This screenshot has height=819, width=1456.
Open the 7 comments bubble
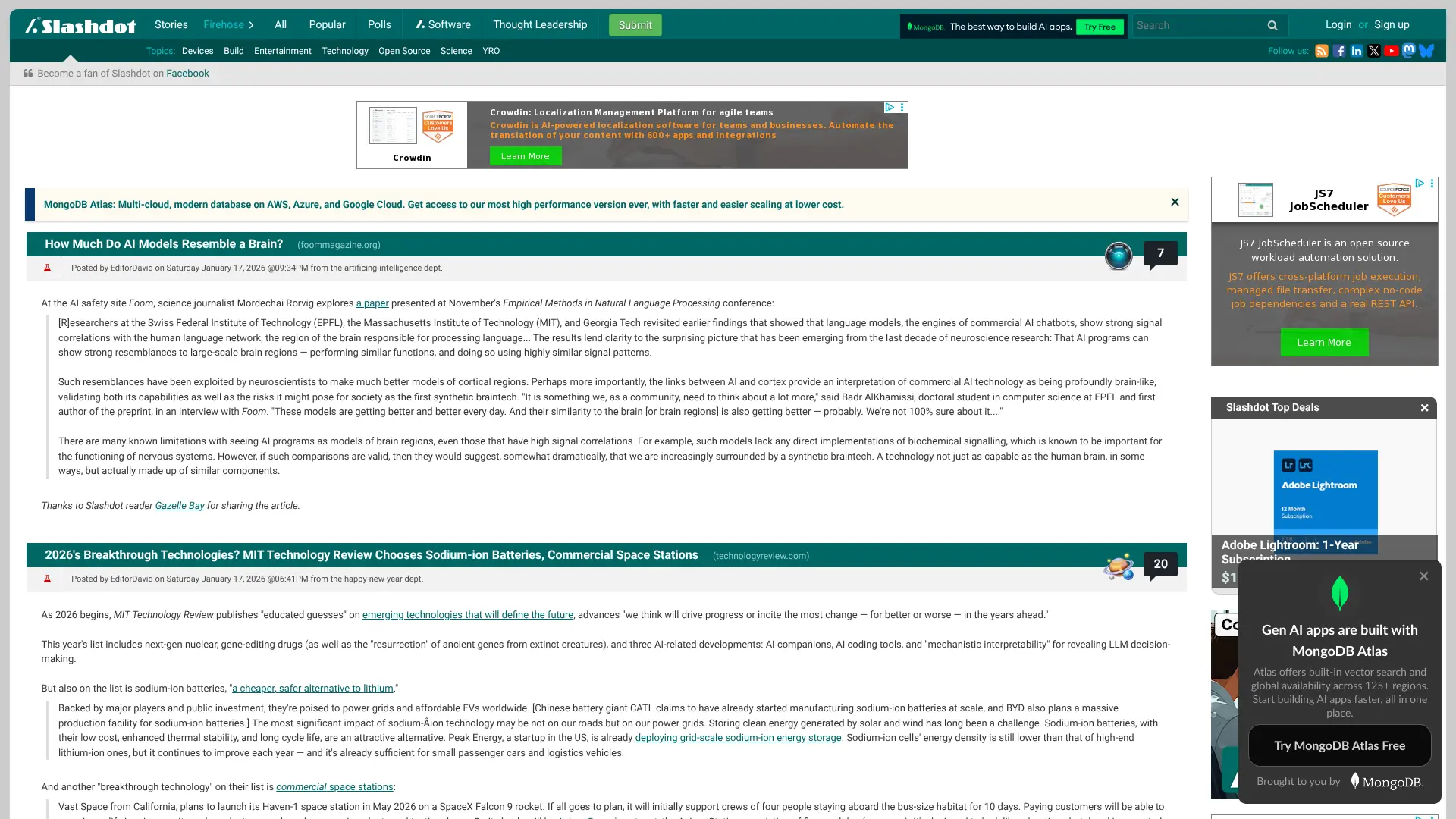click(x=1160, y=253)
